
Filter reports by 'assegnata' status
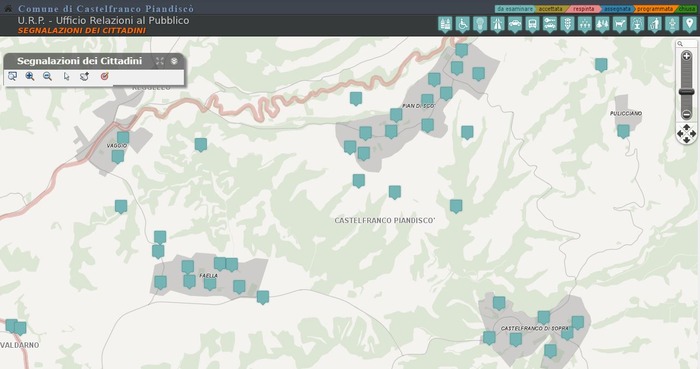[x=617, y=9]
